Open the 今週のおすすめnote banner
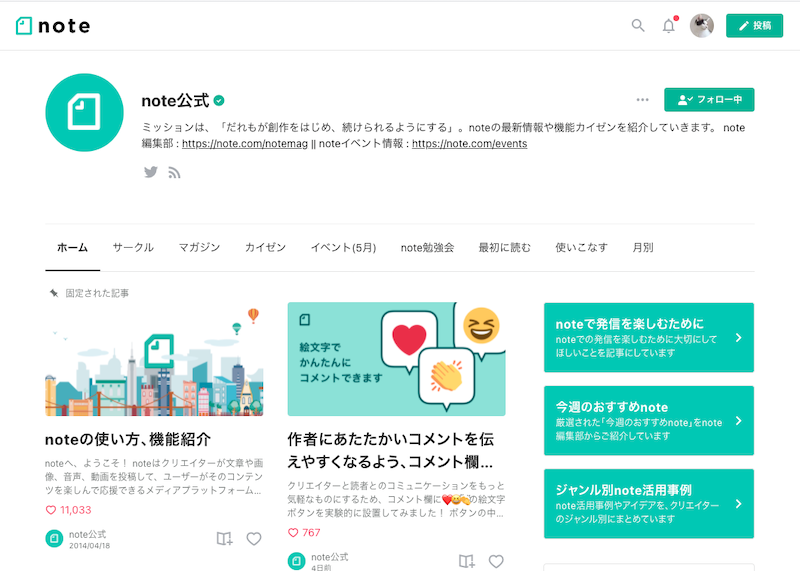The height and width of the screenshot is (571, 800). (649, 420)
